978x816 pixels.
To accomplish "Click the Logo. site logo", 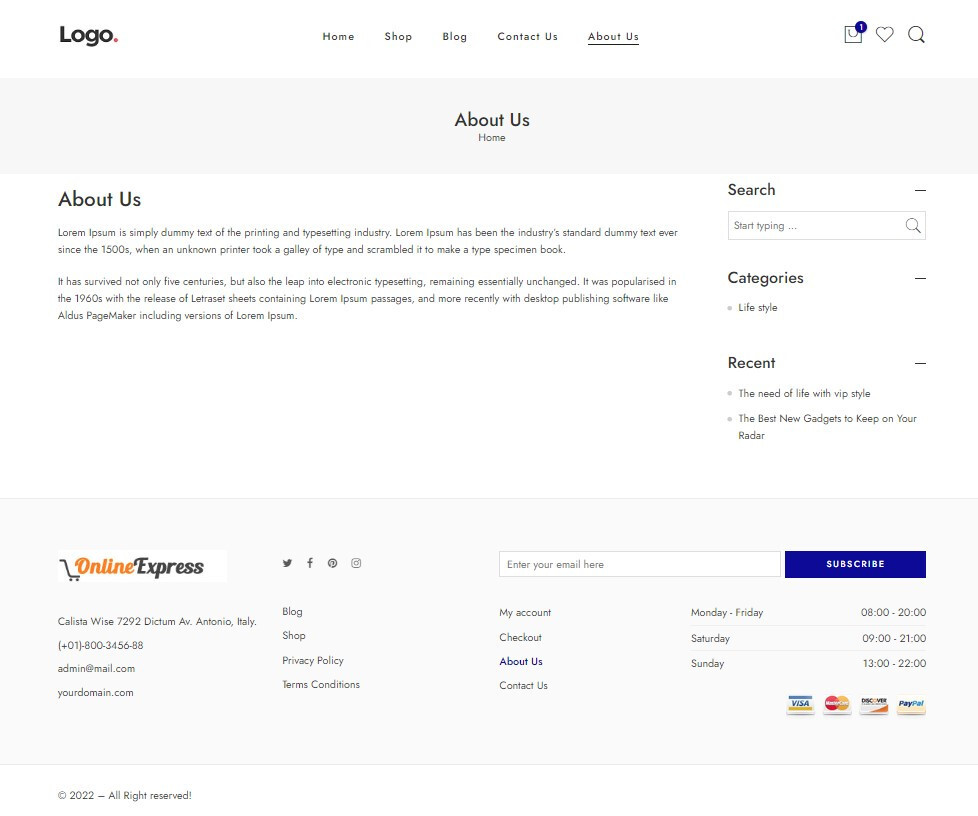I will (x=89, y=36).
